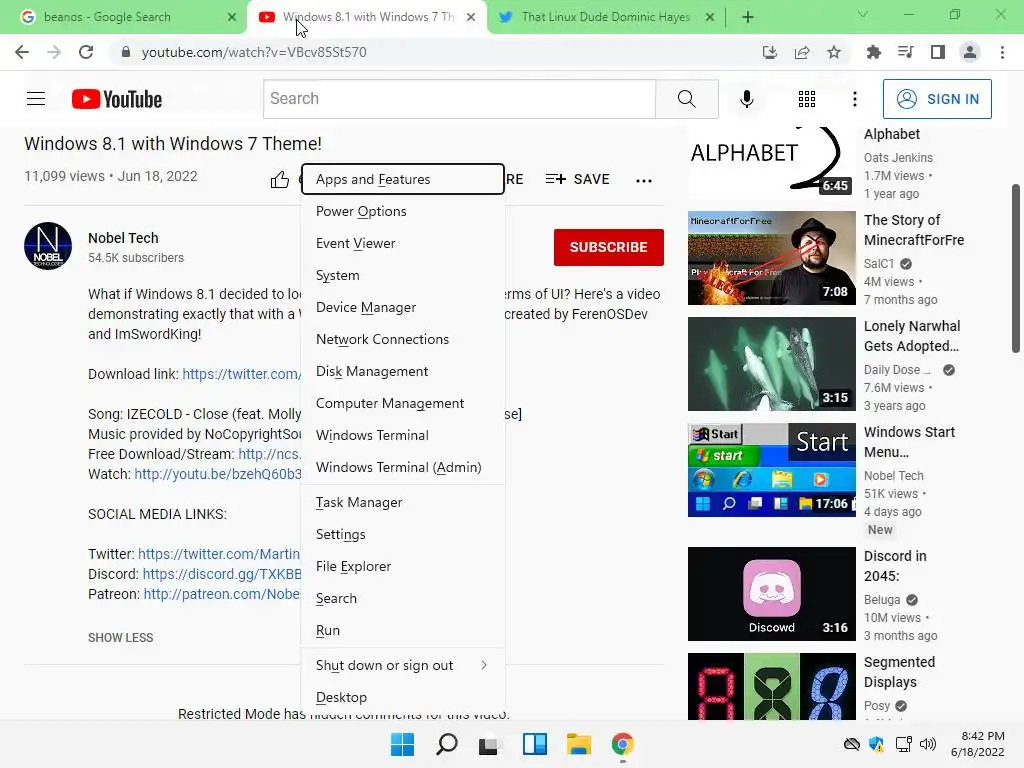Open Chrome tab search chevron
1024x768 pixels.
click(863, 14)
